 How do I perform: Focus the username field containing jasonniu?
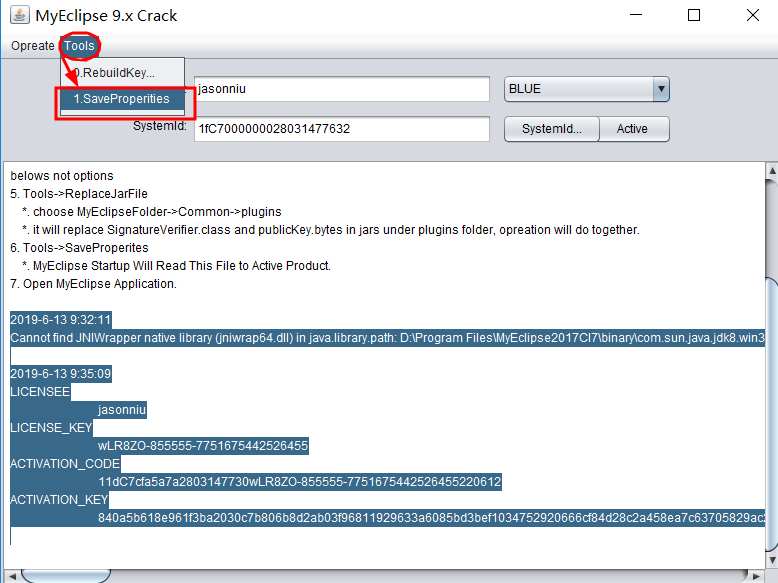(x=341, y=89)
